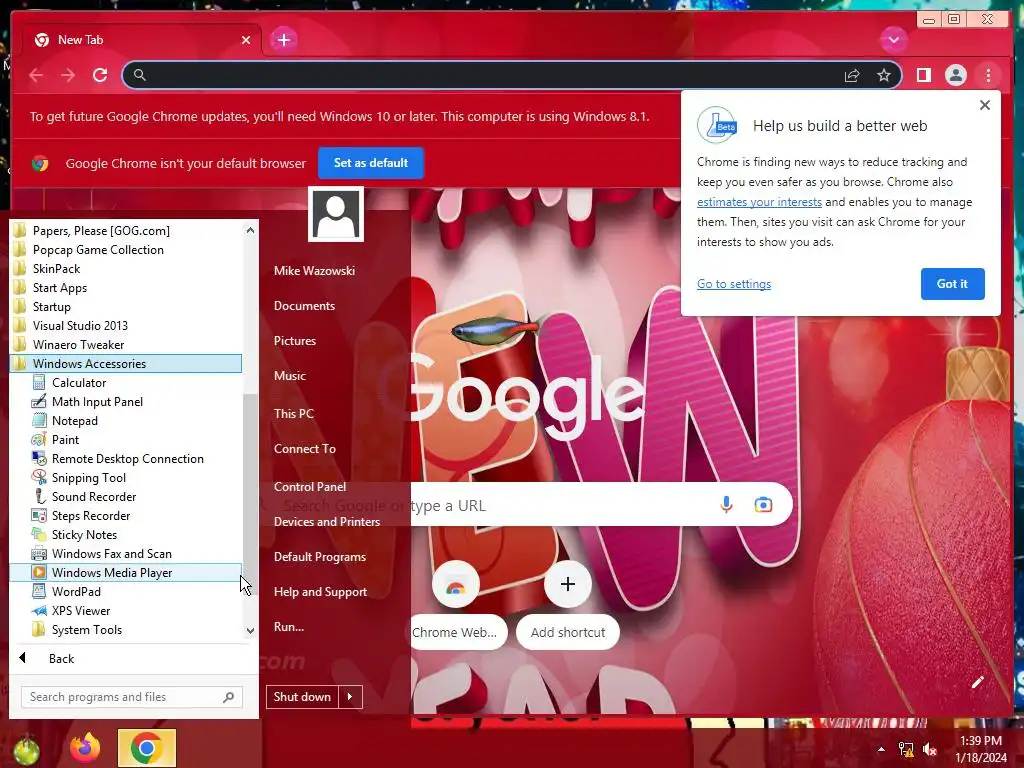Open shut down options arrow
This screenshot has width=1024, height=768.
point(350,697)
